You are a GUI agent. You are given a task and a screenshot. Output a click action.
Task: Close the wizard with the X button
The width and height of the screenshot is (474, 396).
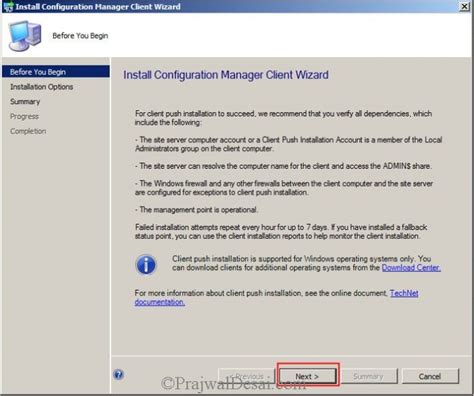pyautogui.click(x=464, y=6)
